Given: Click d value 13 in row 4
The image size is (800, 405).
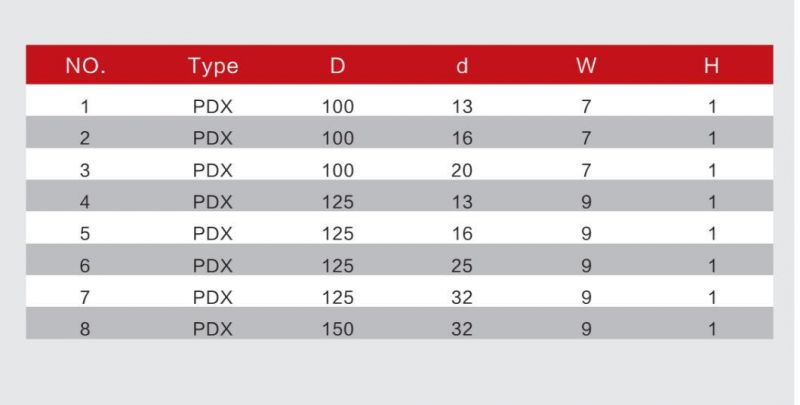Looking at the screenshot, I should pos(462,202).
